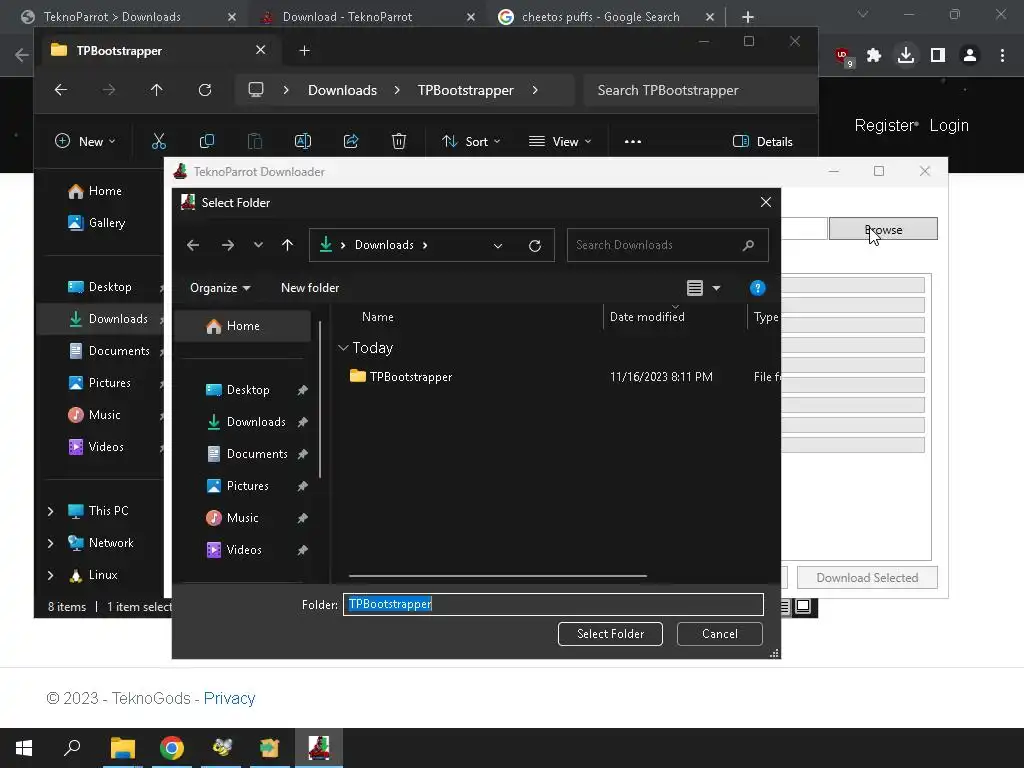Click Register link on webpage
Screen dimensions: 1024x768
click(885, 125)
